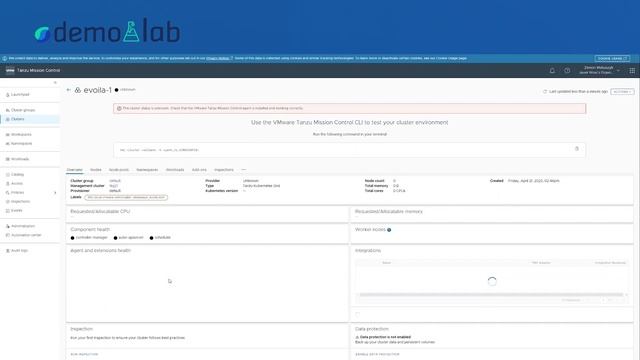Open the Privacy Notice link
The image size is (640, 360).
[219, 58]
